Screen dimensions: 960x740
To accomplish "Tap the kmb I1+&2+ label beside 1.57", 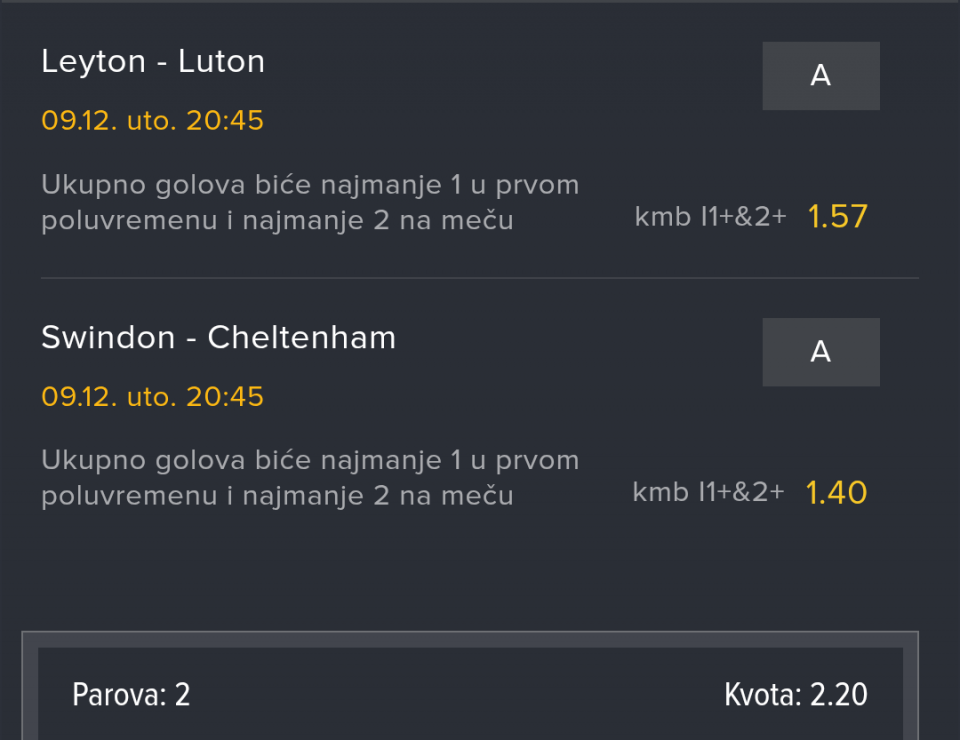I will coord(710,216).
